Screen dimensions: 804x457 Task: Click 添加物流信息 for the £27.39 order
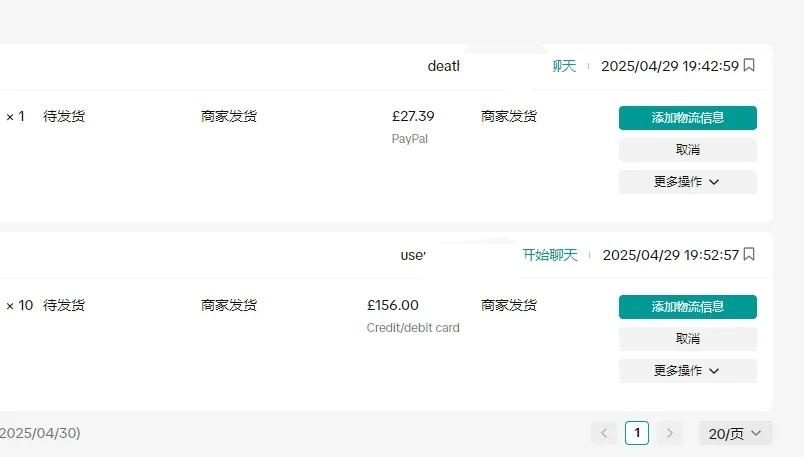click(x=688, y=118)
